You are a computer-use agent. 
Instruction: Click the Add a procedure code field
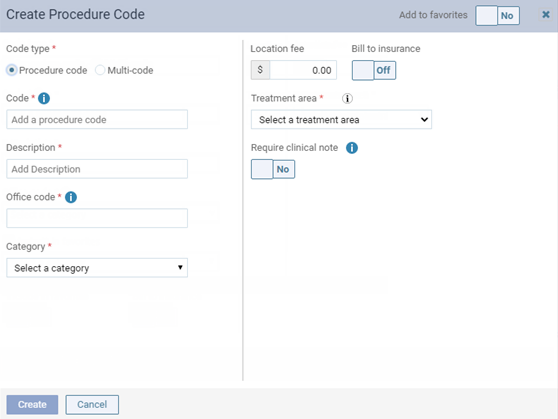97,119
